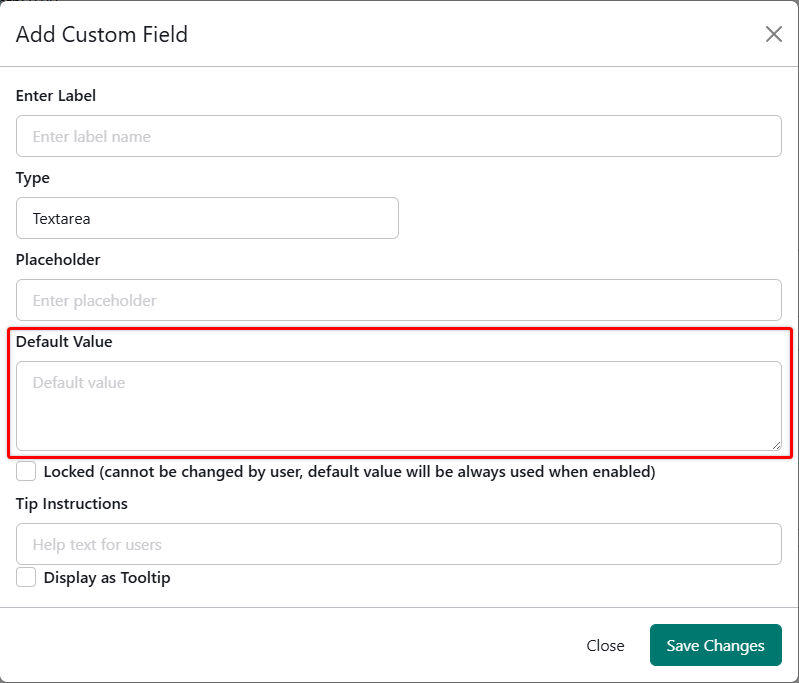Click the 'Display as Tooltip' label text
Screen dimensions: 799x683
[x=107, y=577]
